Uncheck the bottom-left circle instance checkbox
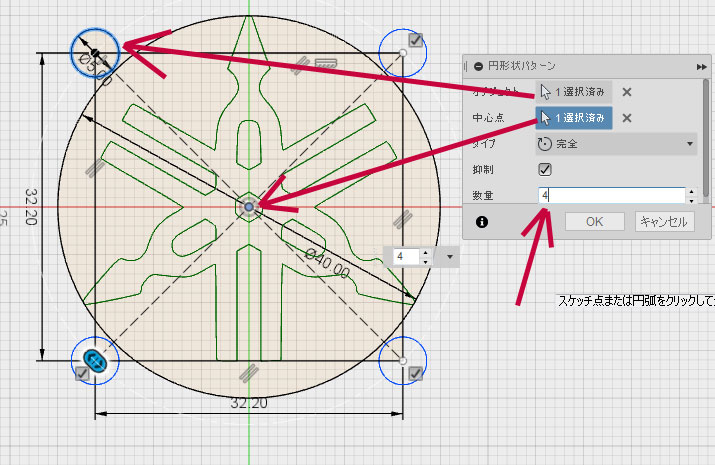Screen dimensions: 715x465 (82, 374)
